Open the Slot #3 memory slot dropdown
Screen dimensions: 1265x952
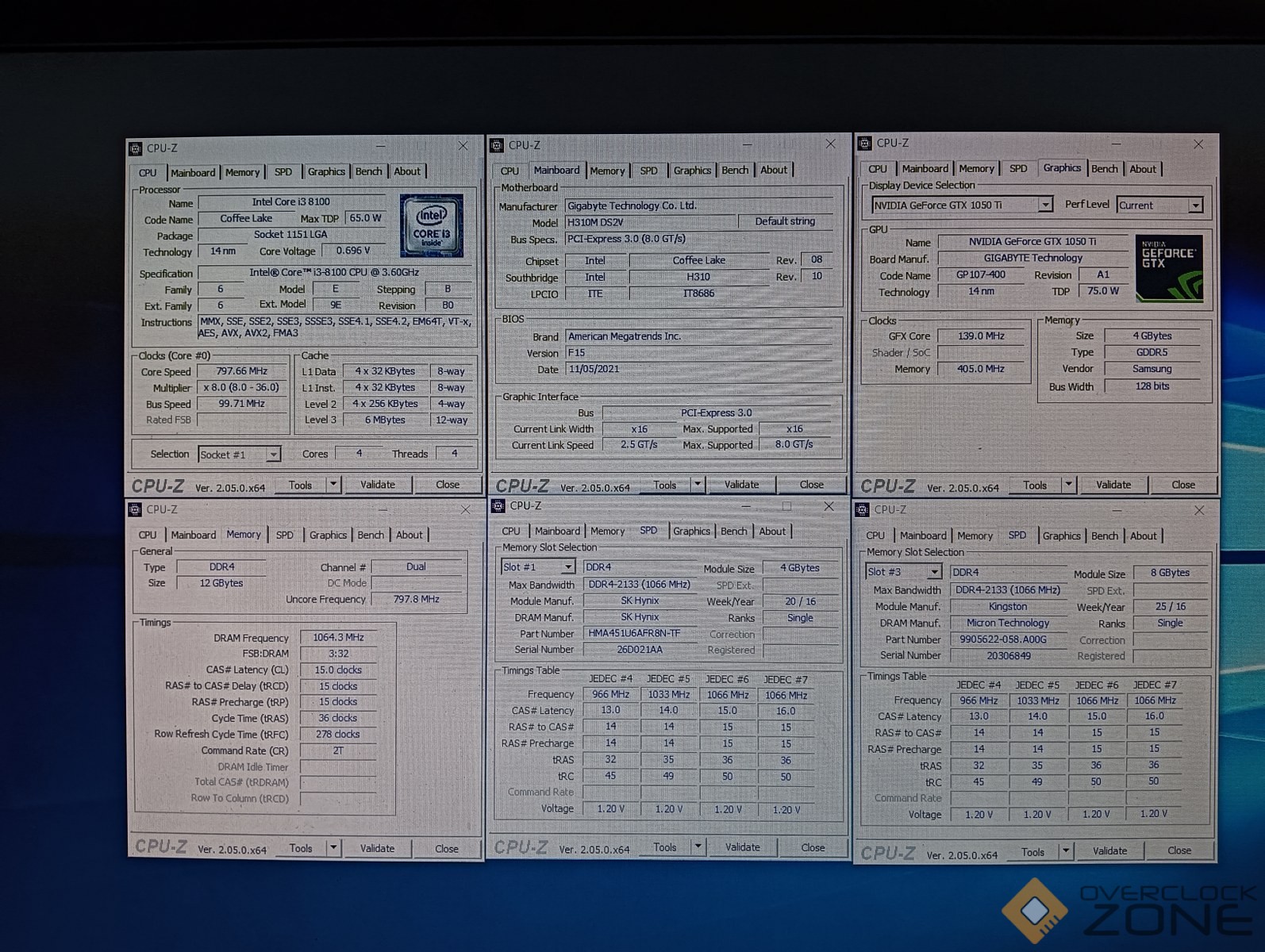[934, 572]
